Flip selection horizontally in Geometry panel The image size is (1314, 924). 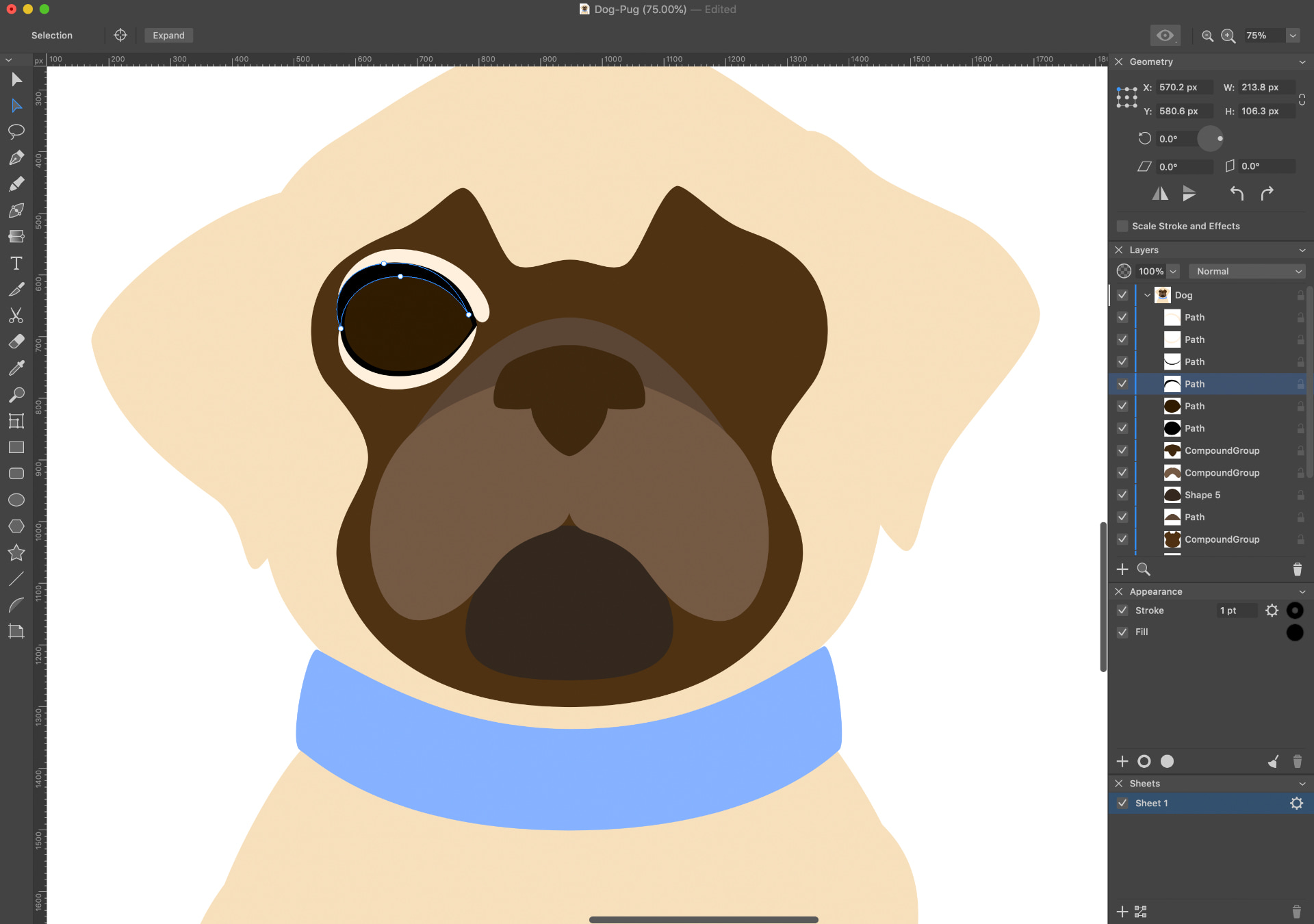point(1160,194)
